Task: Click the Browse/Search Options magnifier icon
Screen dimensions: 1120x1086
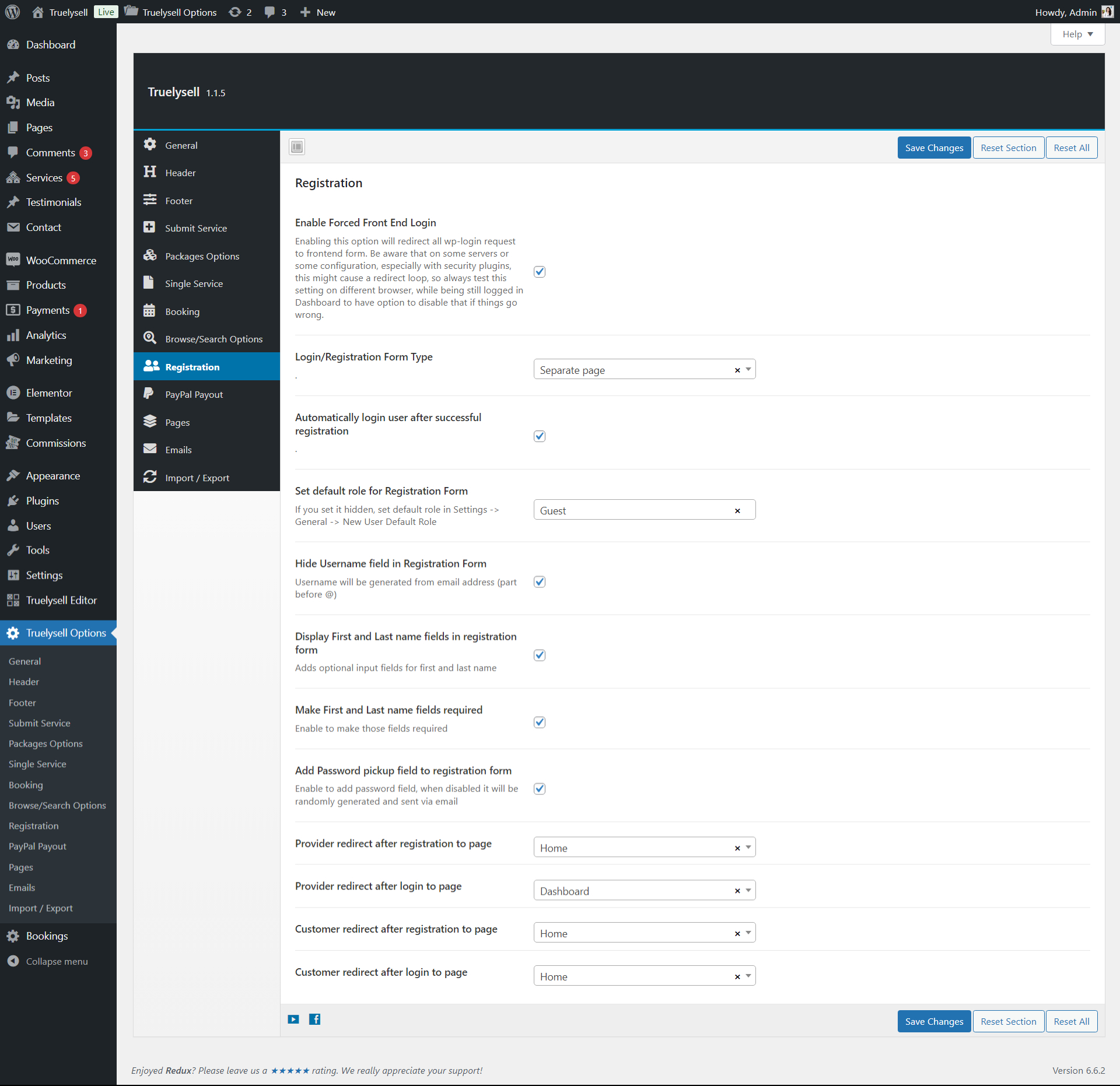Action: (x=150, y=338)
